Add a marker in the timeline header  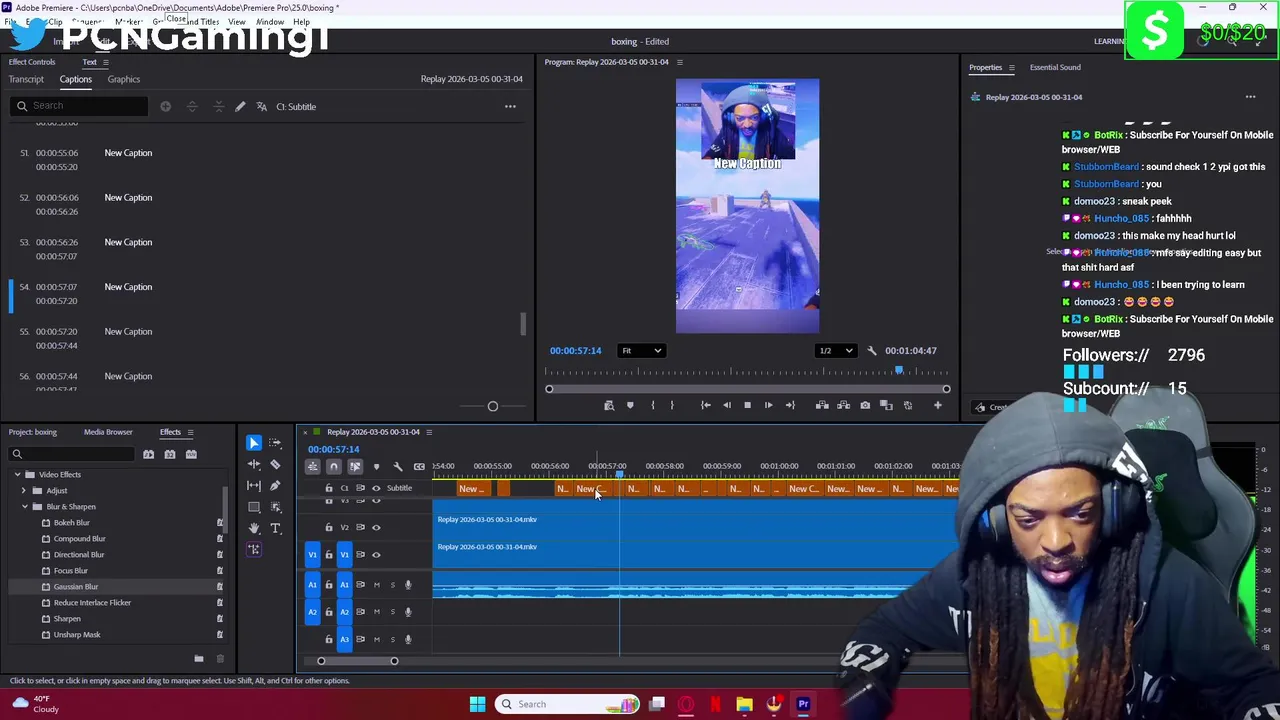(x=376, y=467)
